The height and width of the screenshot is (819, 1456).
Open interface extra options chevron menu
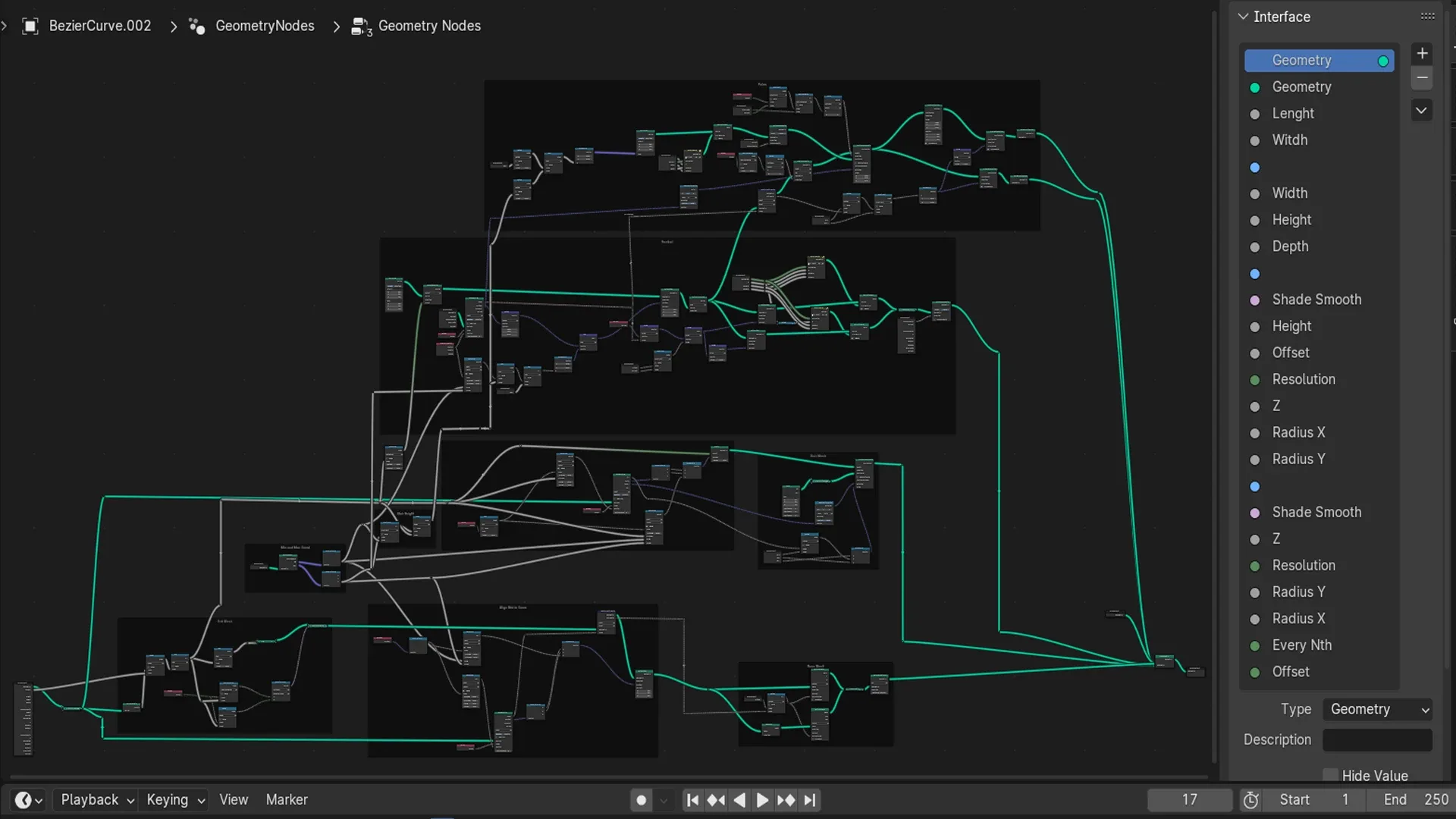(x=1422, y=111)
